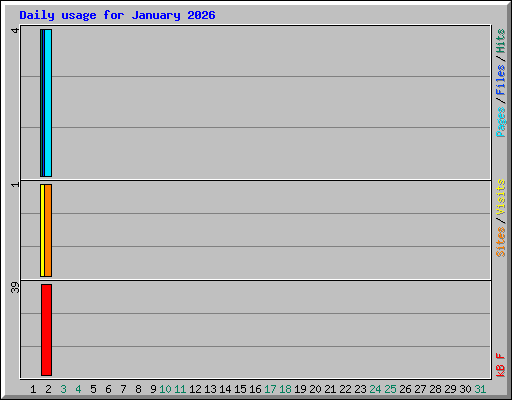Click day 6 on the x-axis
This screenshot has width=512, height=400.
108,389
